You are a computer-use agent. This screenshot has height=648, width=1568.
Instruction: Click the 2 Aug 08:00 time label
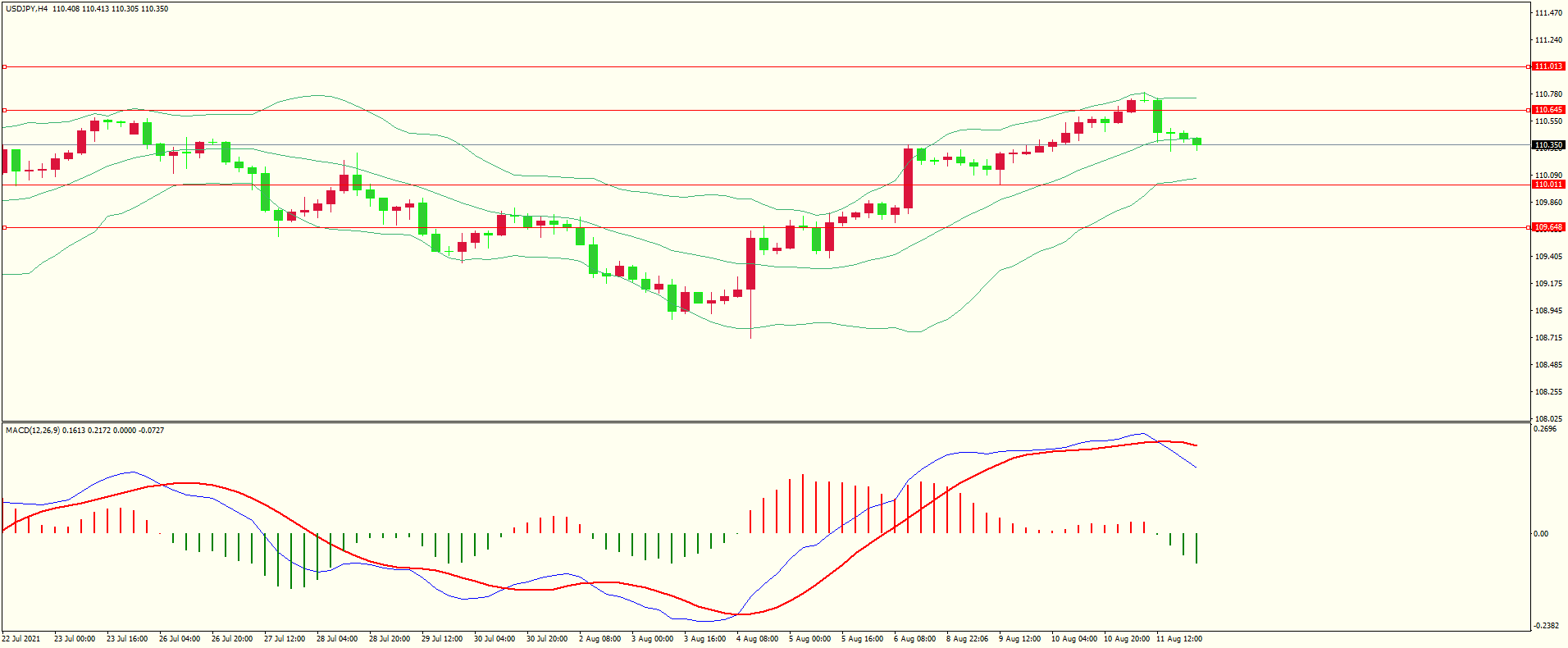600,639
